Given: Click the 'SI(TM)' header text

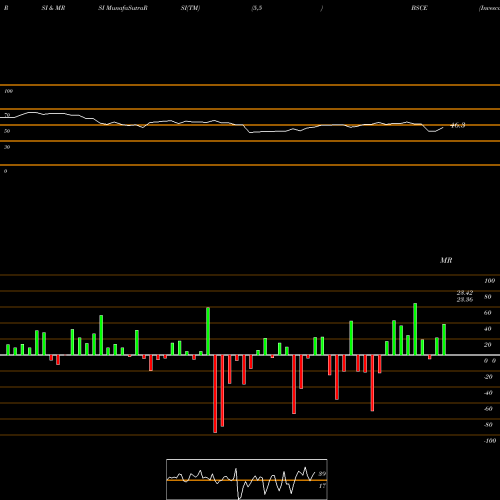Looking at the screenshot, I should (190, 8).
